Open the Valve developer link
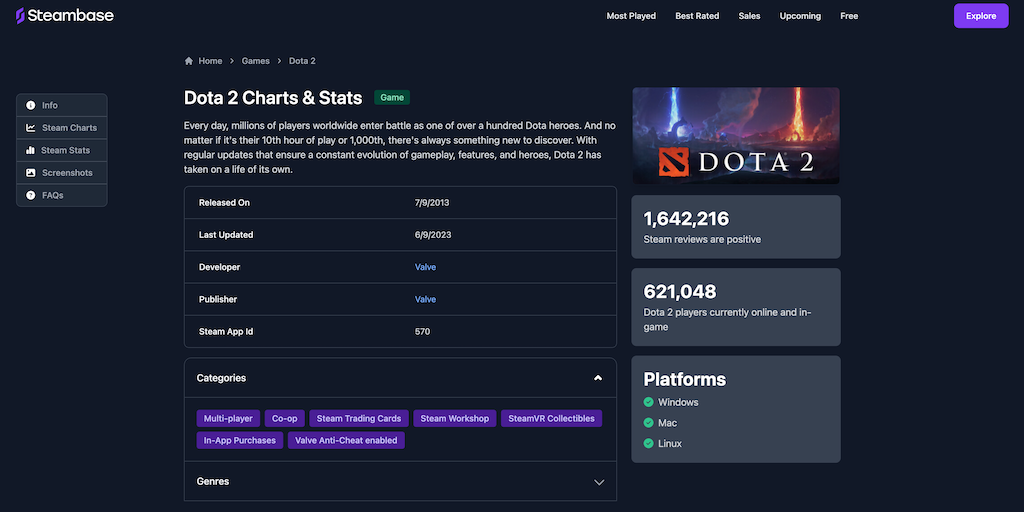Screen dimensions: 1024x512 point(425,267)
